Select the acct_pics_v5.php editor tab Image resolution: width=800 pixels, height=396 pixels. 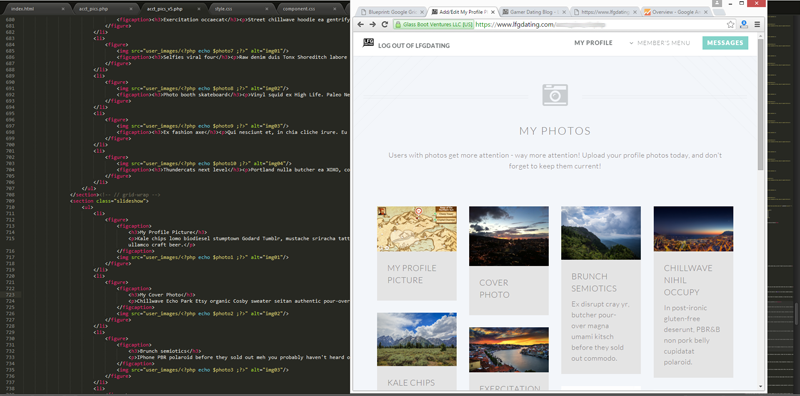(173, 9)
